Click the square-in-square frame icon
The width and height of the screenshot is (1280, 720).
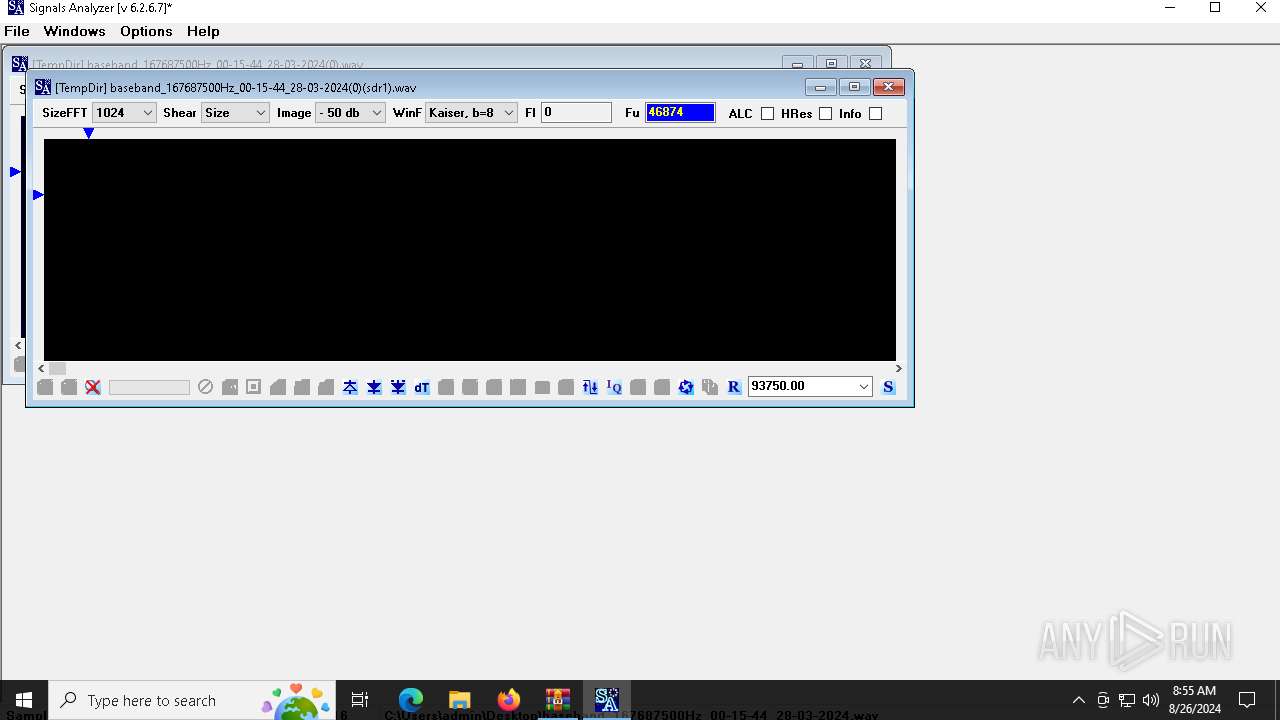(x=253, y=387)
